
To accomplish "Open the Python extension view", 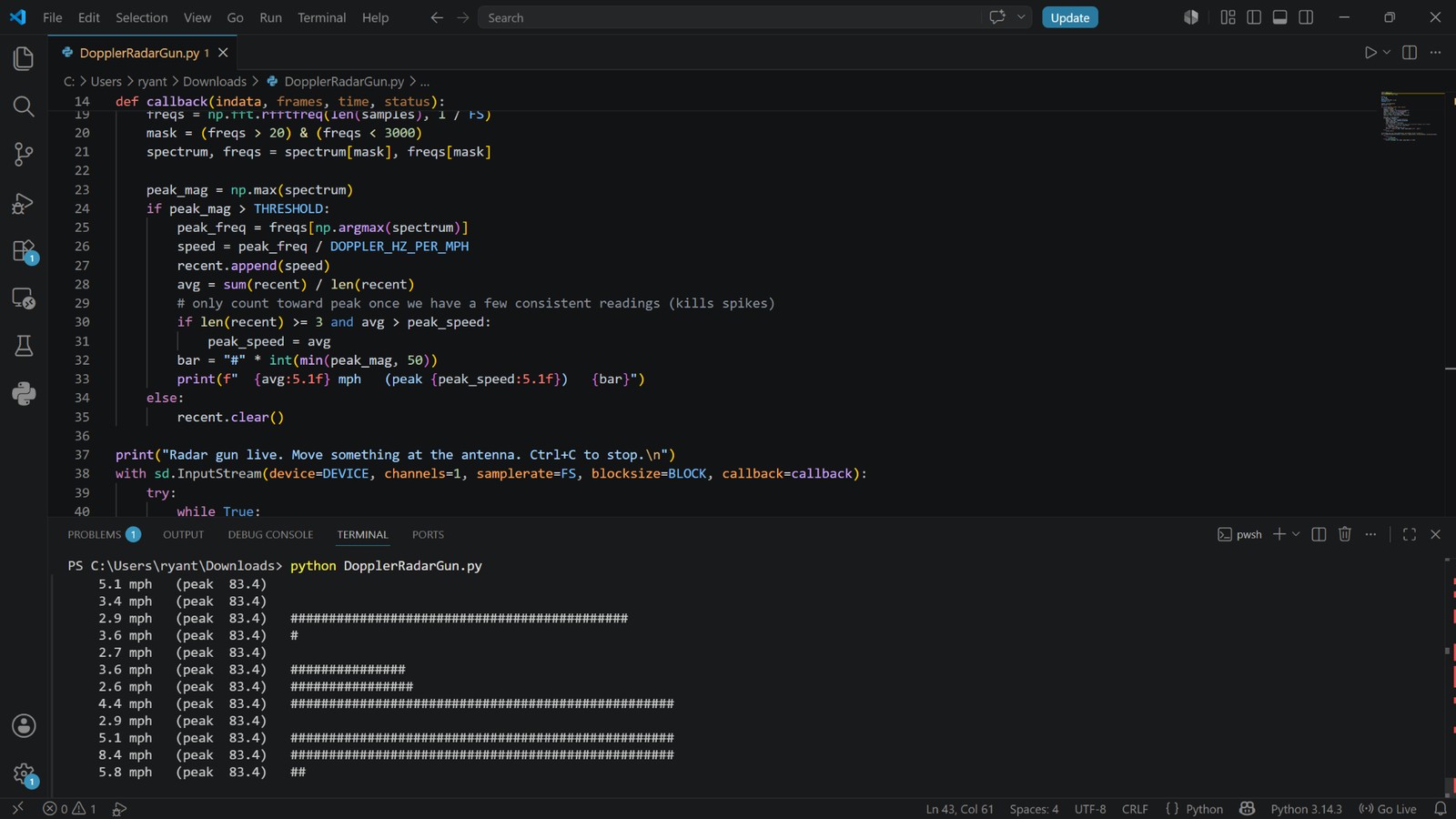I will 24,394.
